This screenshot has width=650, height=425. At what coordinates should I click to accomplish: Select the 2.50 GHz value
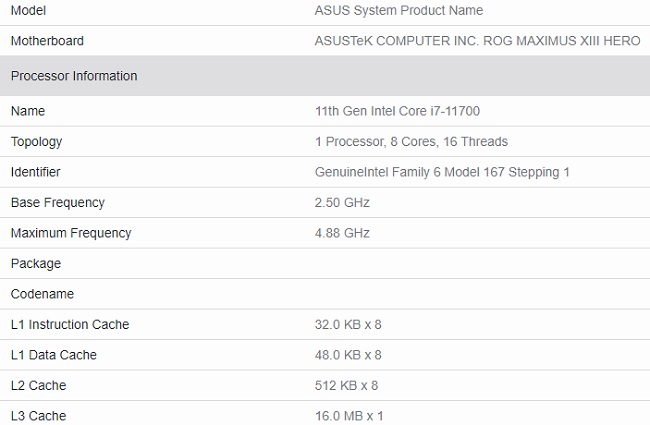tap(342, 203)
